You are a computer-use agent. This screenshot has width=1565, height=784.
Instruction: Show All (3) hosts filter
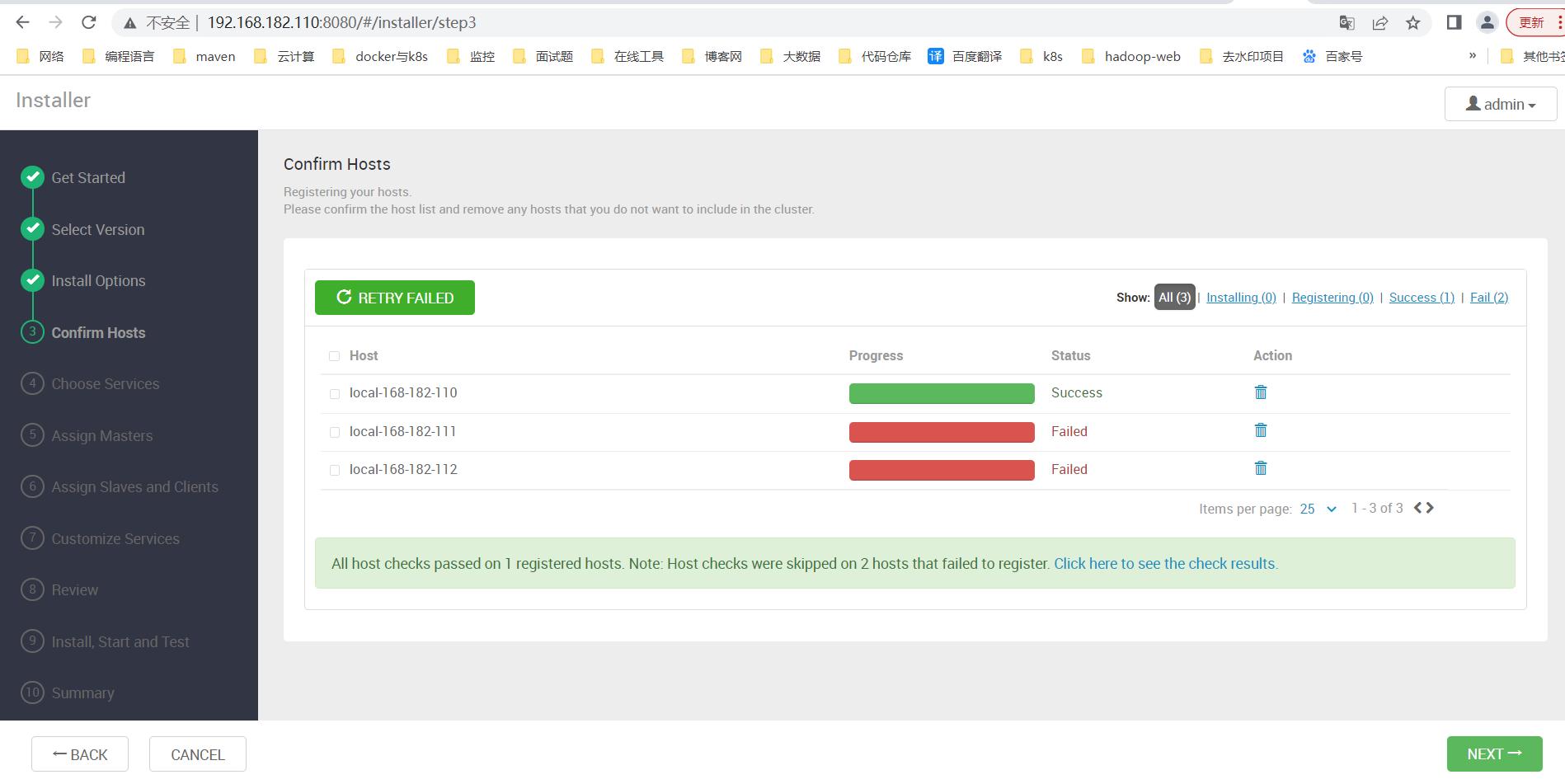[1174, 298]
